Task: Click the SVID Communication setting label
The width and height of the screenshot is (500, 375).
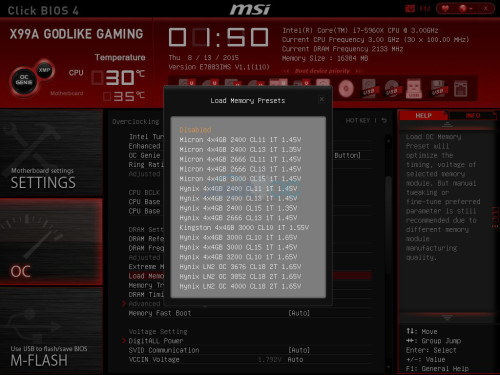Action: tap(164, 350)
